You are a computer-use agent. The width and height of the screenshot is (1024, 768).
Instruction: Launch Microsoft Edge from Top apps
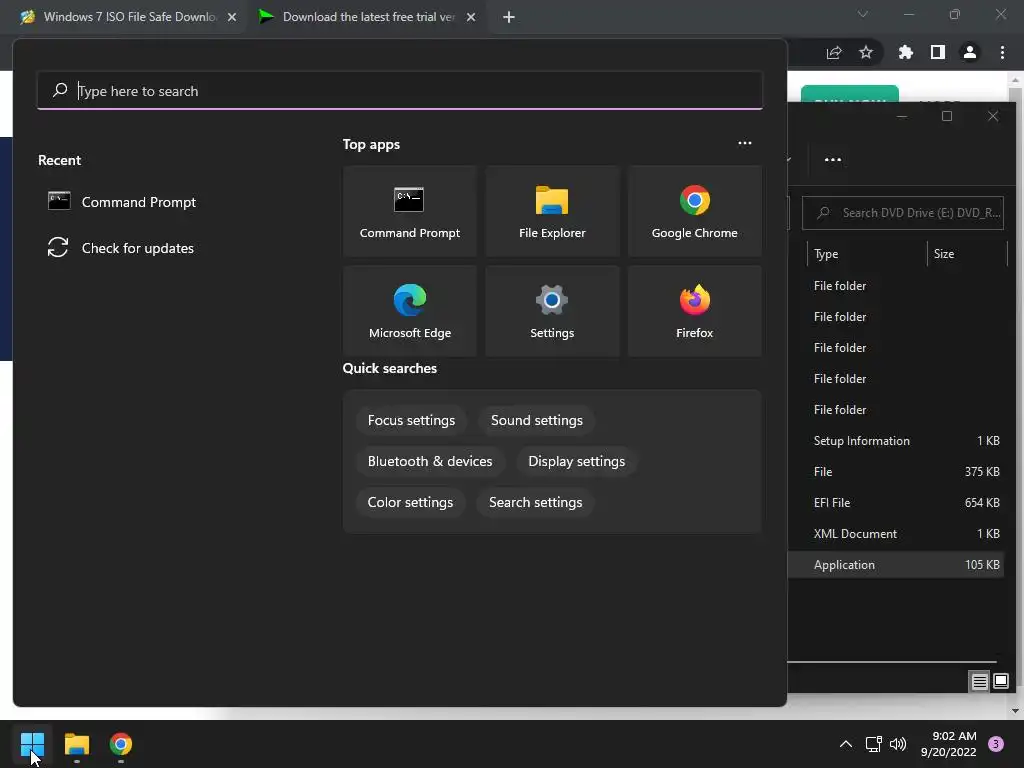(409, 311)
